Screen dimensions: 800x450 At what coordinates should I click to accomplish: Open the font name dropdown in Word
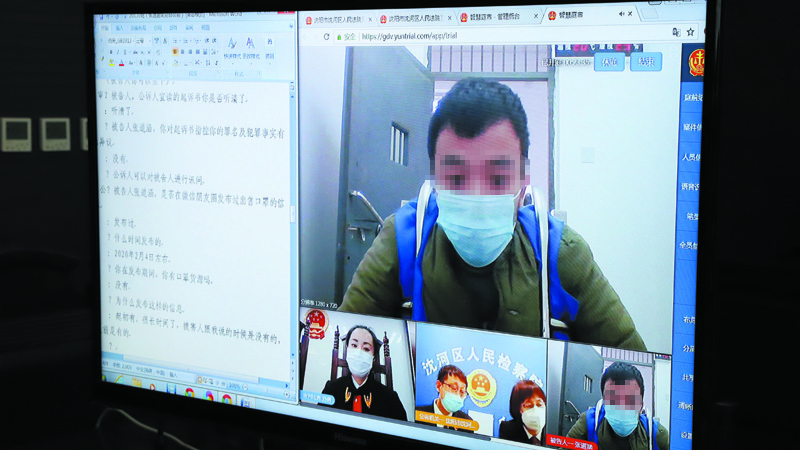point(133,41)
